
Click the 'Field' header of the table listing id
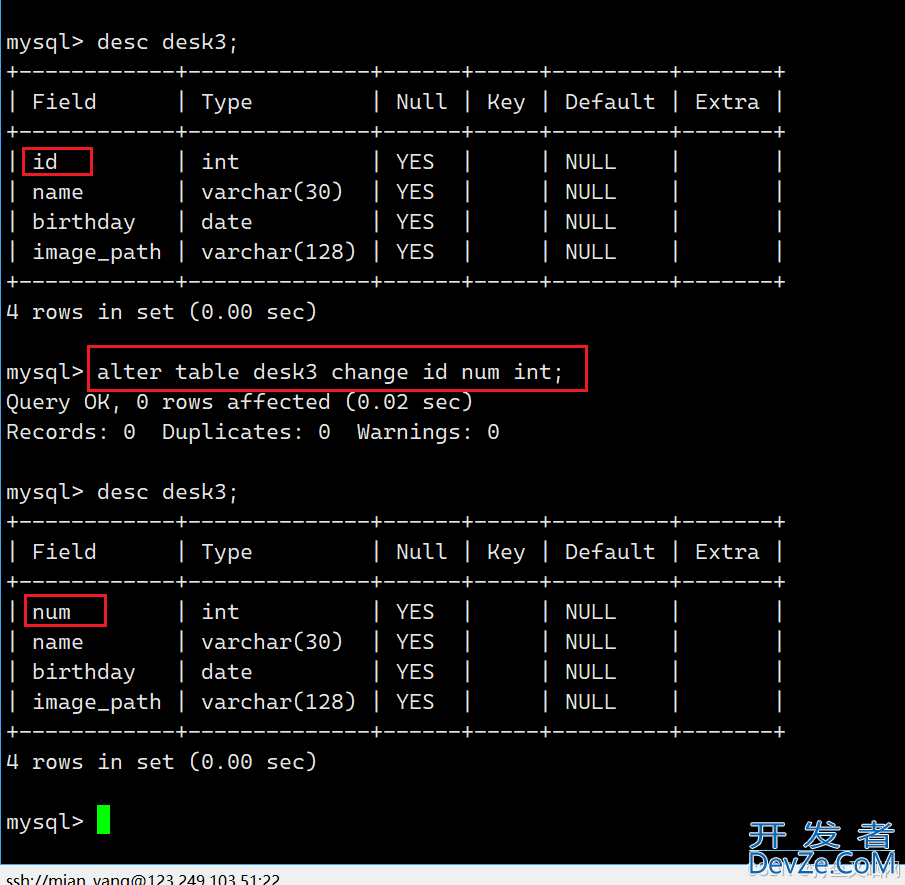coord(64,102)
